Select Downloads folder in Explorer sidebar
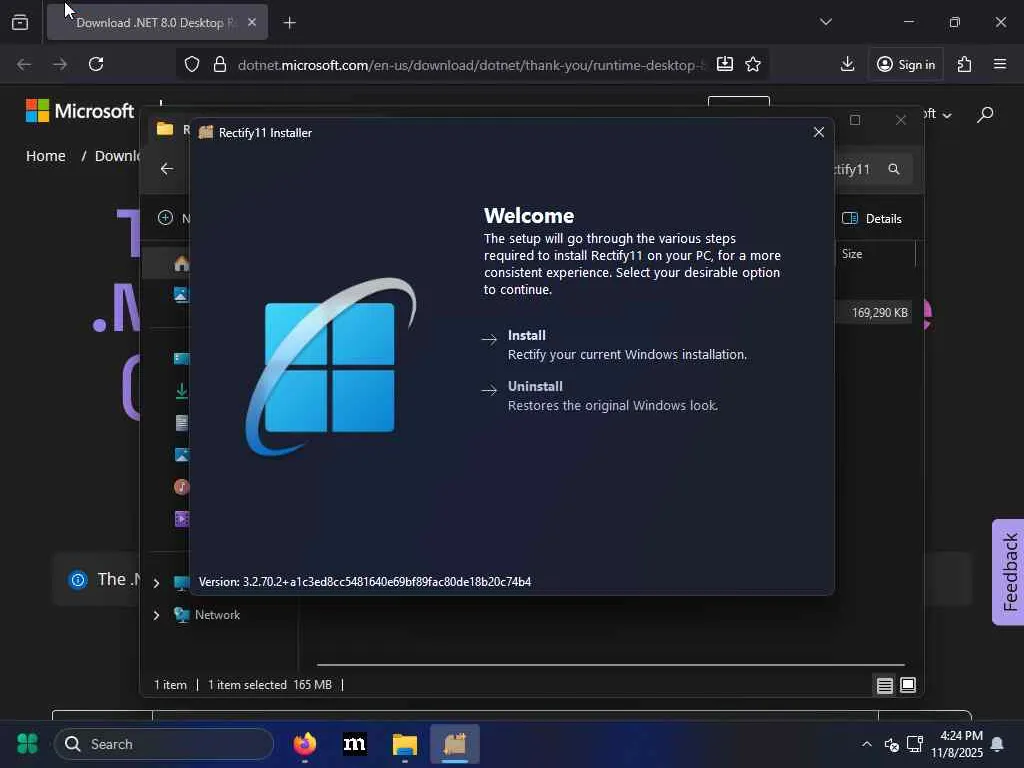The width and height of the screenshot is (1024, 768). tap(181, 391)
